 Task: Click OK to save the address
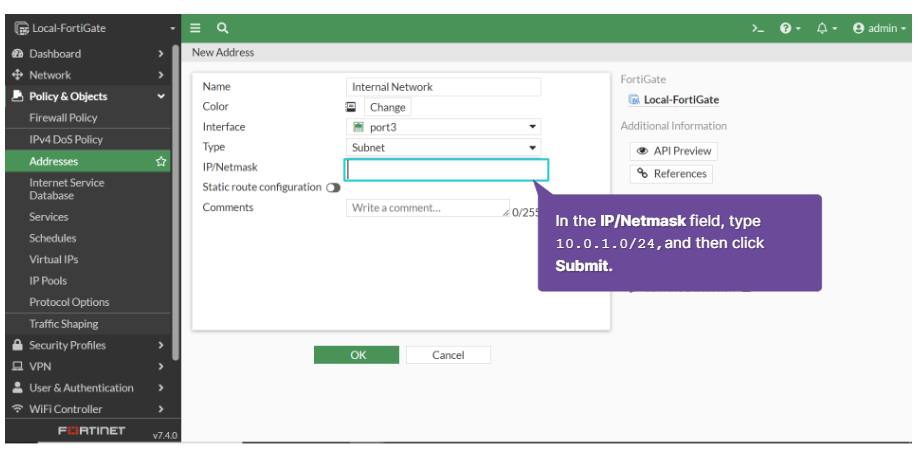357,355
